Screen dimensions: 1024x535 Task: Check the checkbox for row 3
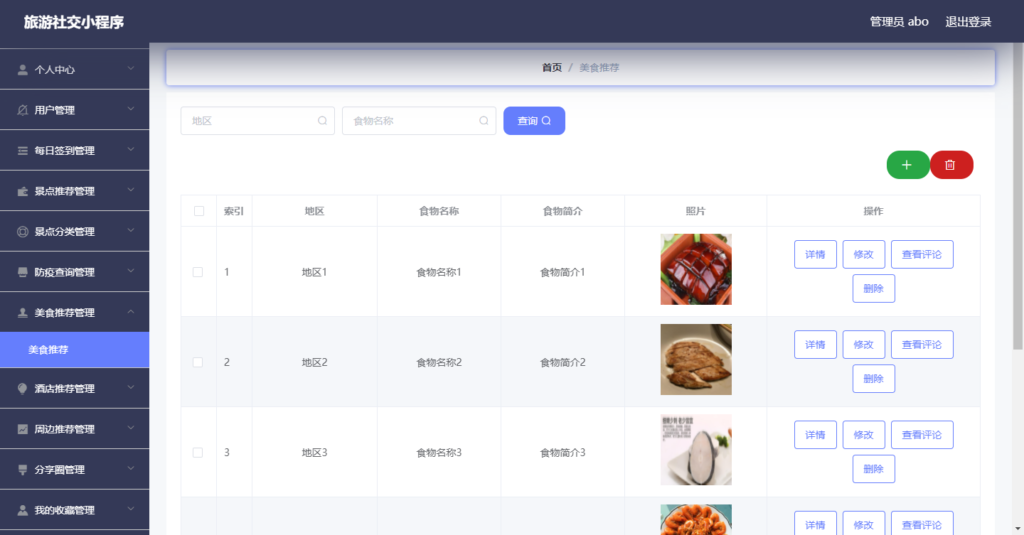(x=198, y=453)
